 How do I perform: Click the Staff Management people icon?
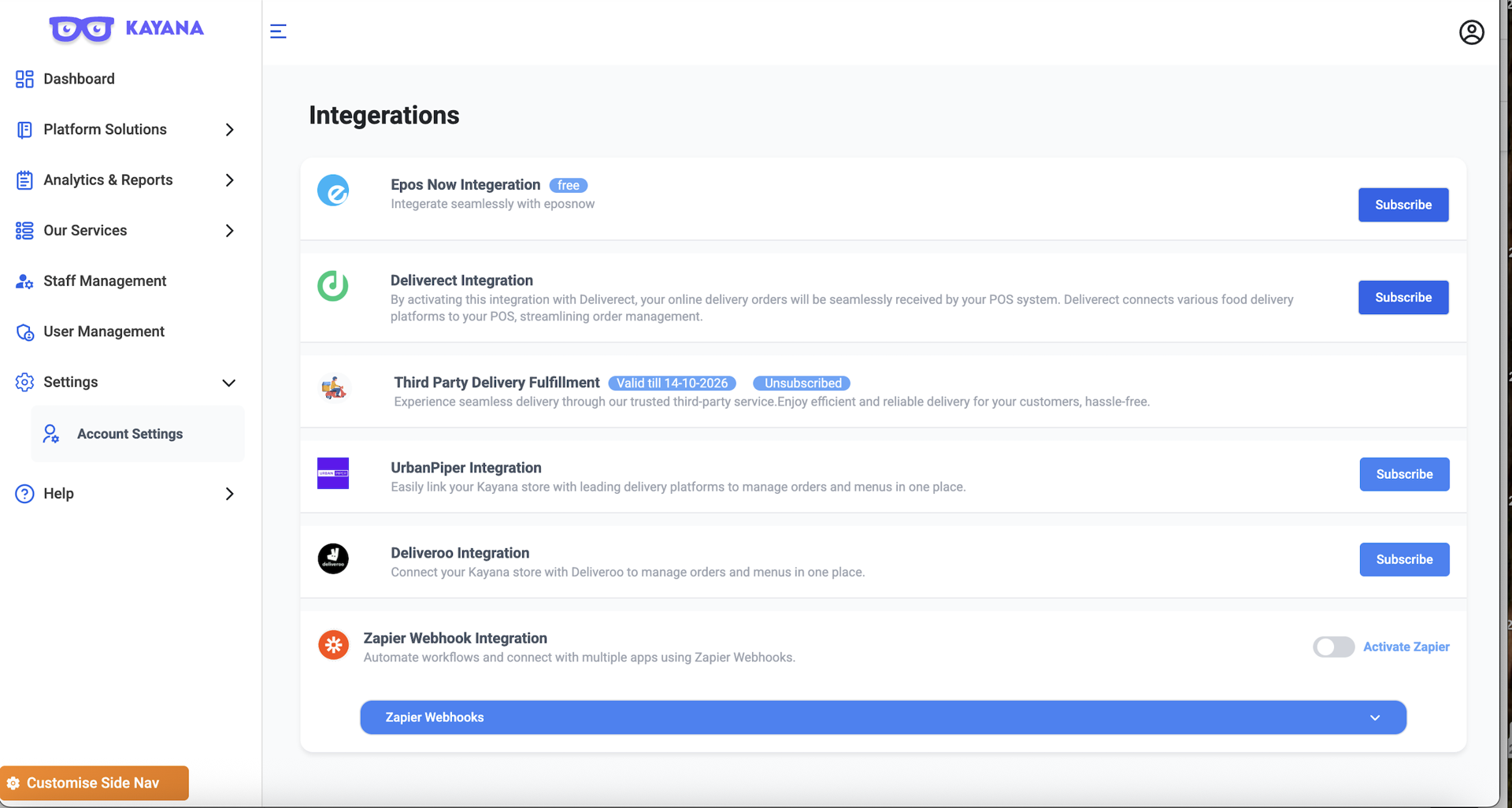pyautogui.click(x=24, y=281)
